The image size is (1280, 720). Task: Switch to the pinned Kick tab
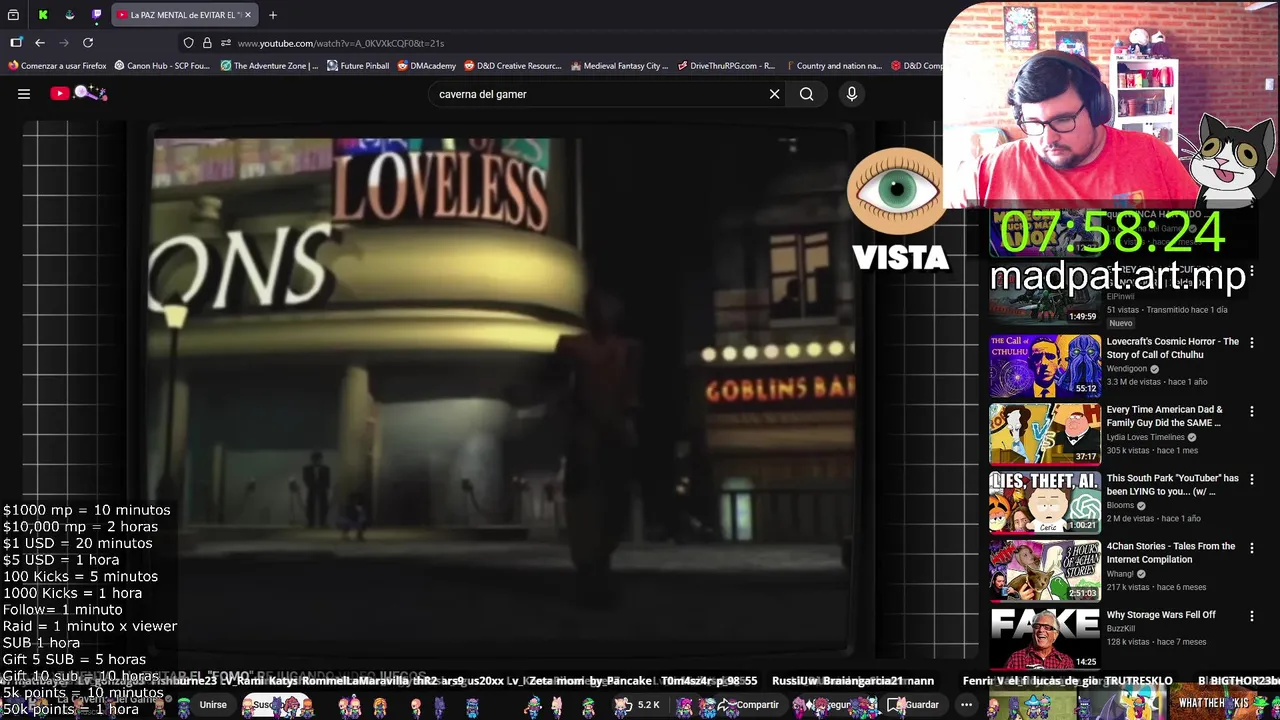pyautogui.click(x=43, y=15)
